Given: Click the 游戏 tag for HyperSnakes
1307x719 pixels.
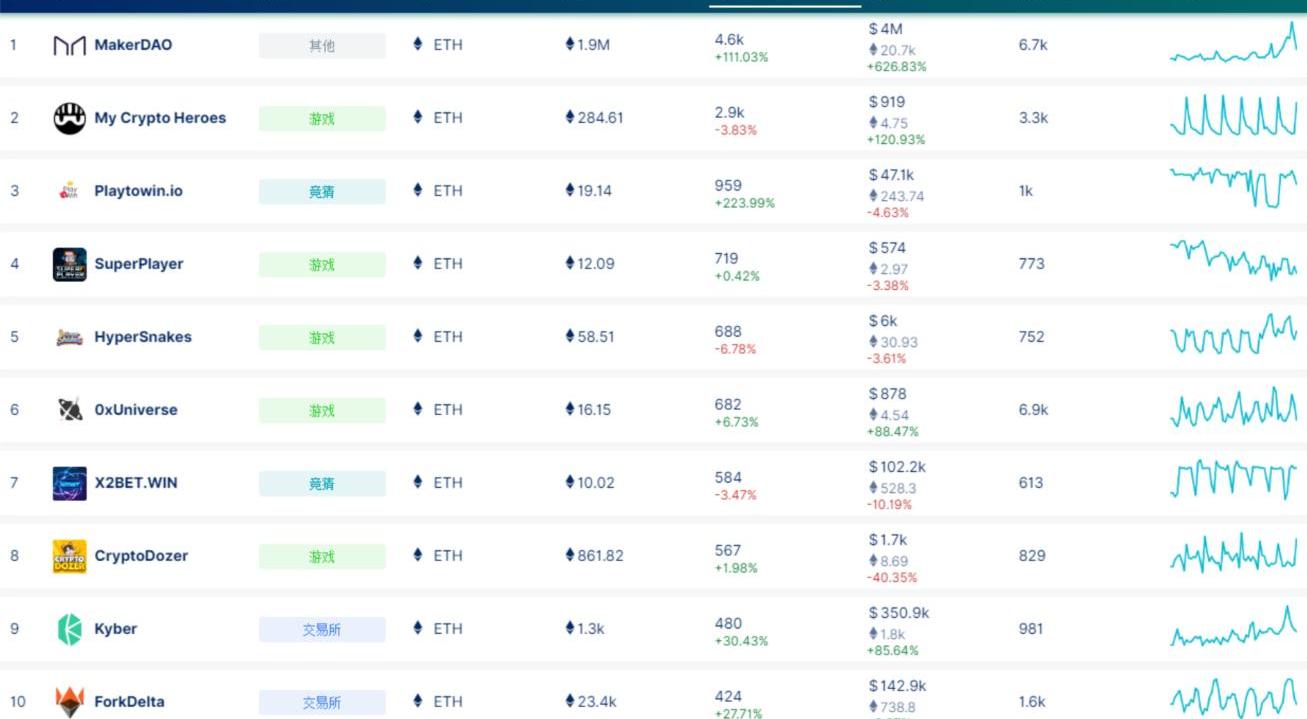Looking at the screenshot, I should tap(322, 338).
